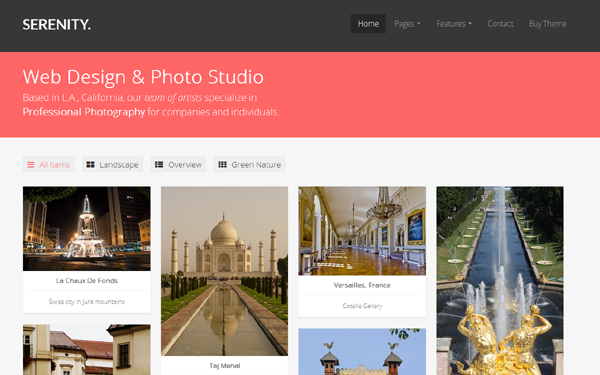Click the Taj Mahal title
The image size is (600, 375).
tap(225, 366)
